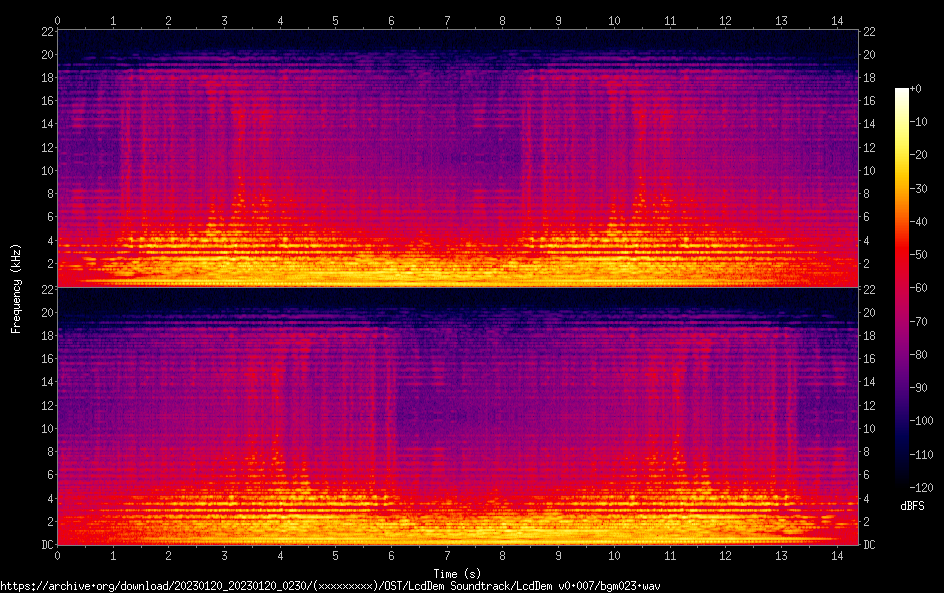Click the '10' kHz label on the lower-left axis
Image resolution: width=944 pixels, height=593 pixels.
[x=45, y=428]
